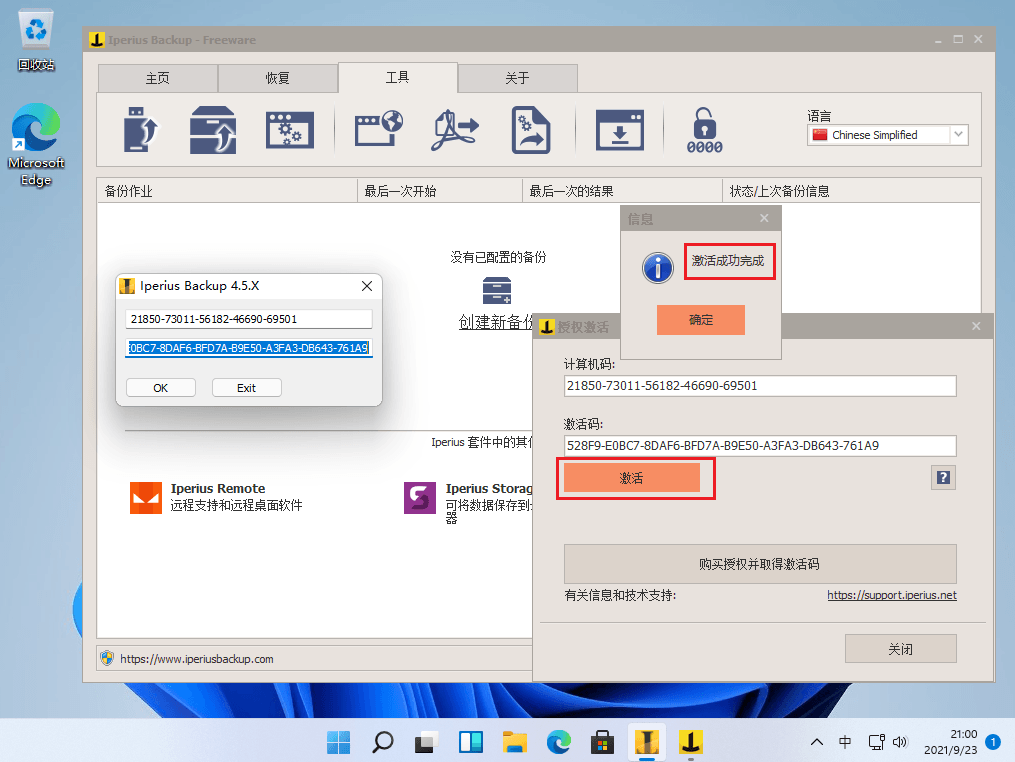1015x762 pixels.
Task: Click the USB drive backup toolbar icon
Action: click(140, 129)
